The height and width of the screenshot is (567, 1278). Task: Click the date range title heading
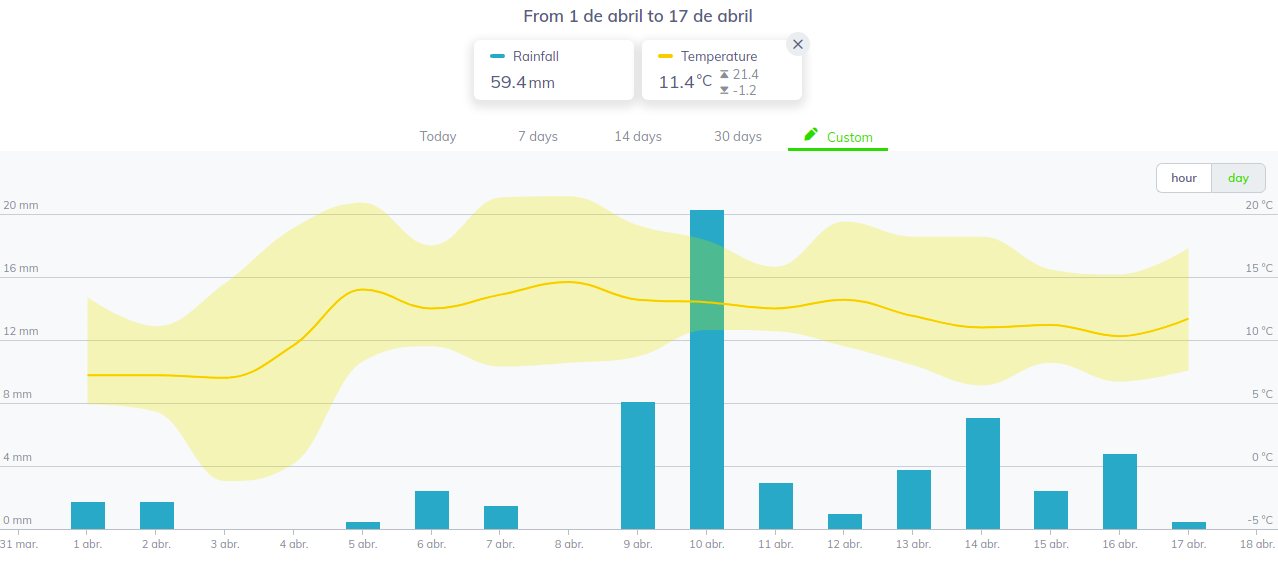639,16
